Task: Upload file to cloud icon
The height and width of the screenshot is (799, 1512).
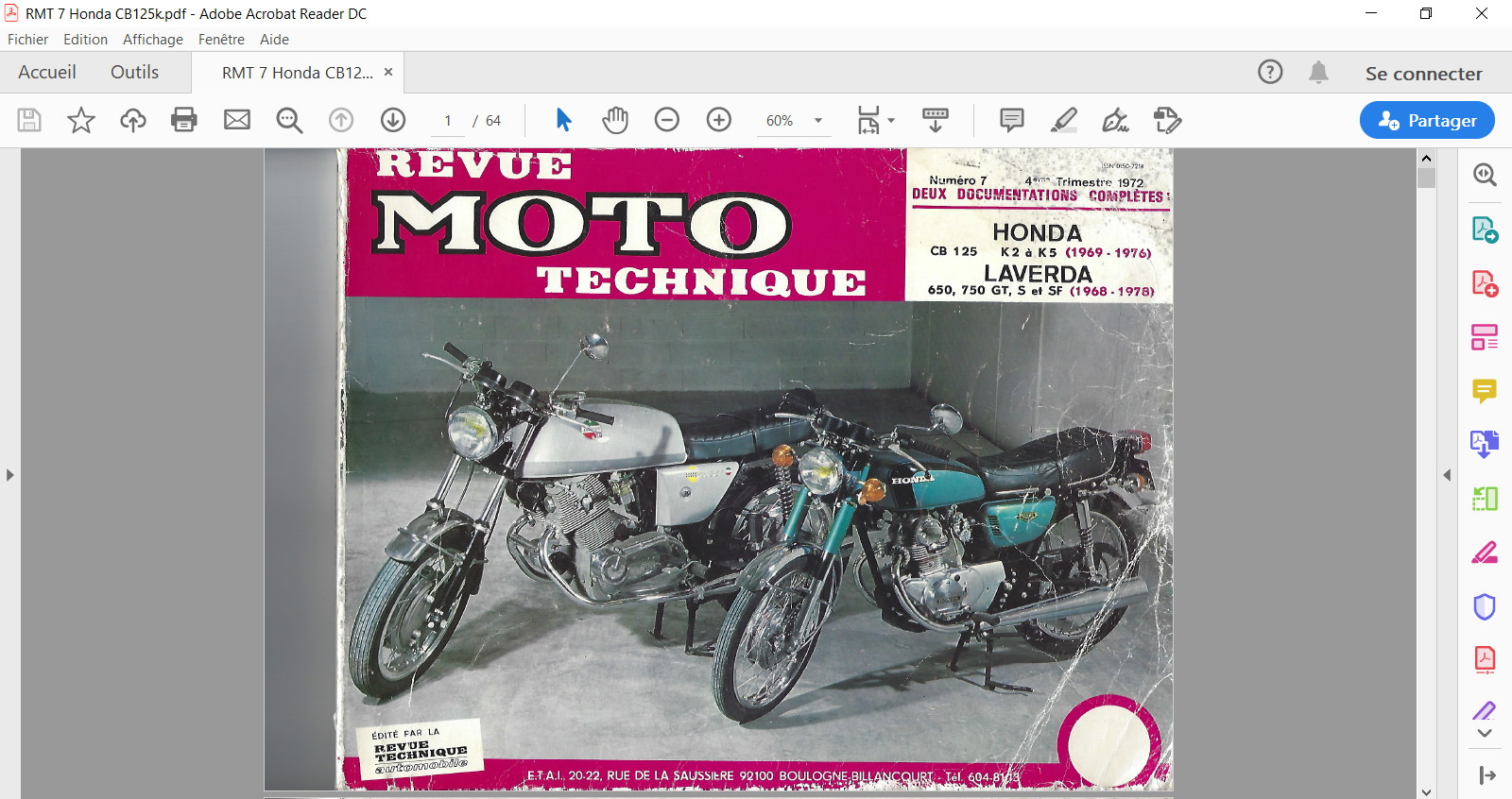Action: [133, 120]
